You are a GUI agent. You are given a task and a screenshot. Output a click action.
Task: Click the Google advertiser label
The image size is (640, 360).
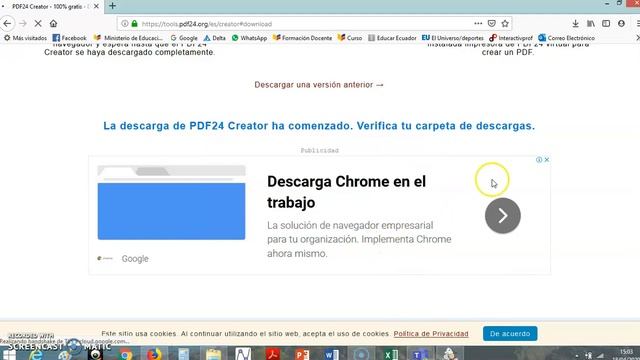[x=135, y=259]
